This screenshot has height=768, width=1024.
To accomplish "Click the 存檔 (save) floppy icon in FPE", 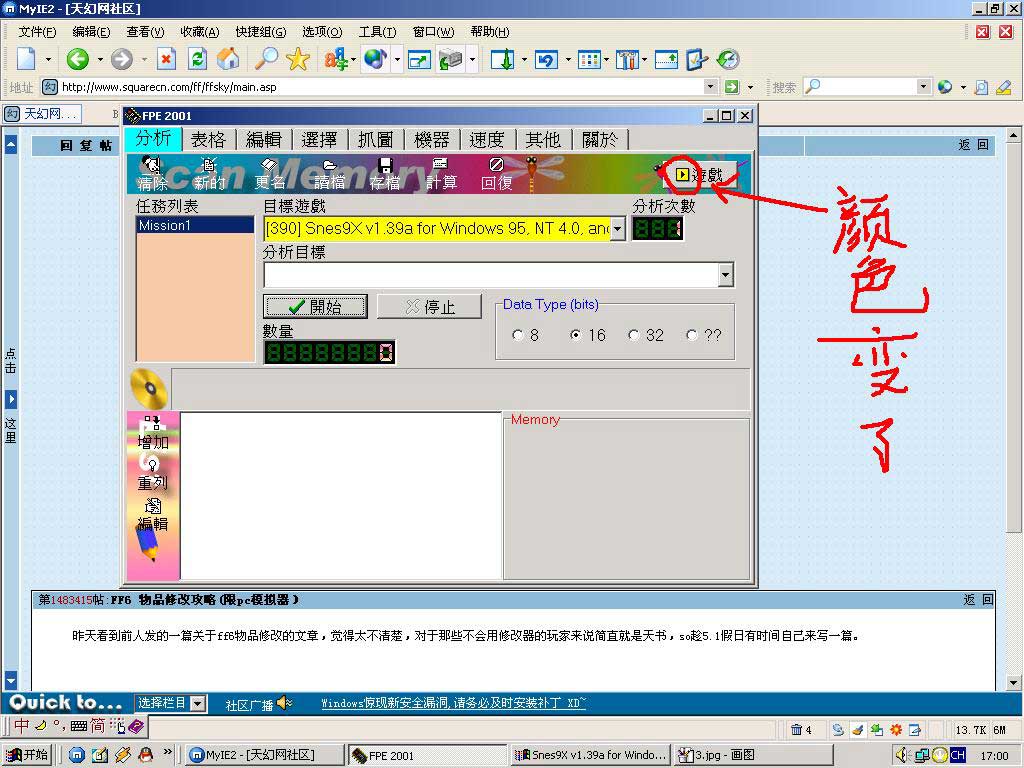I will click(385, 174).
